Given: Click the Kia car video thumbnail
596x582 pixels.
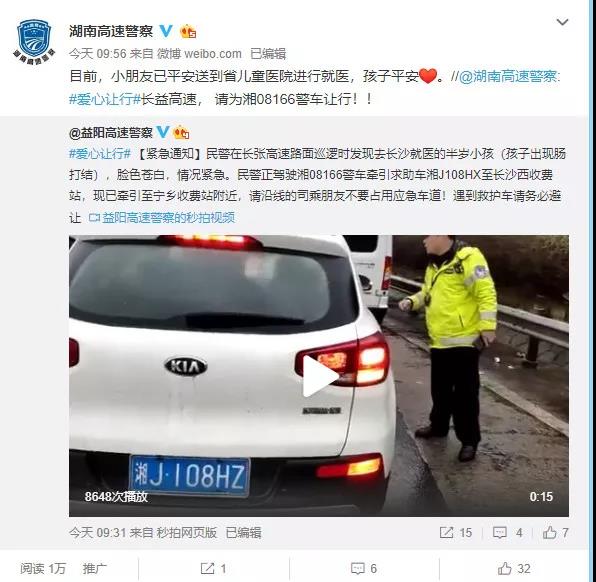Looking at the screenshot, I should click(319, 376).
